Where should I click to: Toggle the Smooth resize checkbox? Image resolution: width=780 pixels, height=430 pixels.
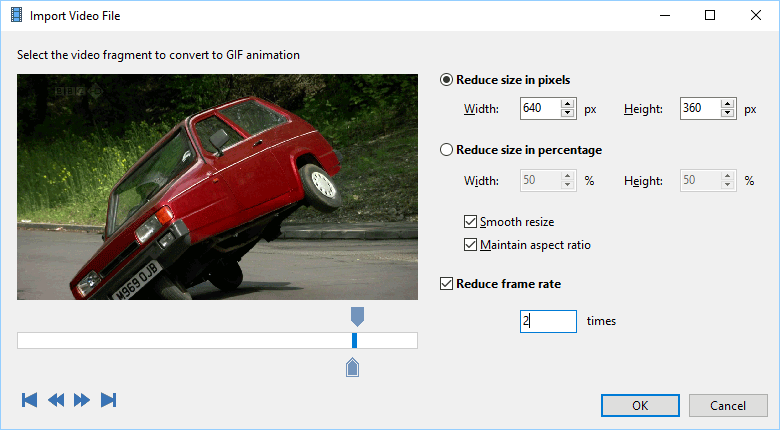[x=471, y=222]
